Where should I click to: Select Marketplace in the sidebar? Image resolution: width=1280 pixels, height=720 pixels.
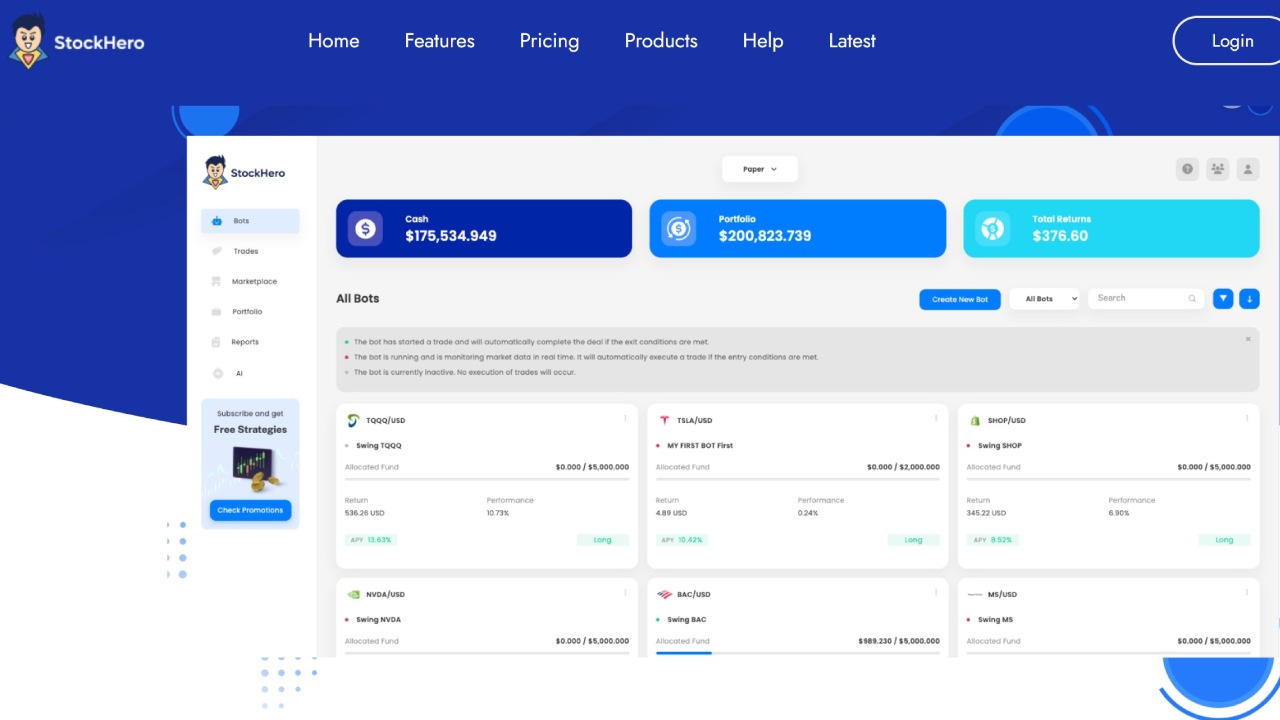[x=254, y=282]
